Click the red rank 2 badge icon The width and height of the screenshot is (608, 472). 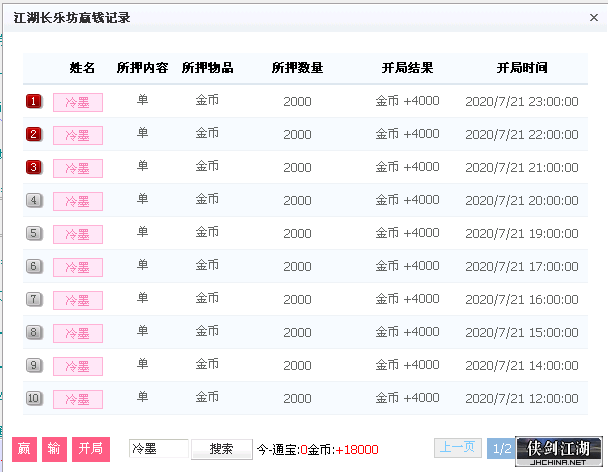(34, 135)
